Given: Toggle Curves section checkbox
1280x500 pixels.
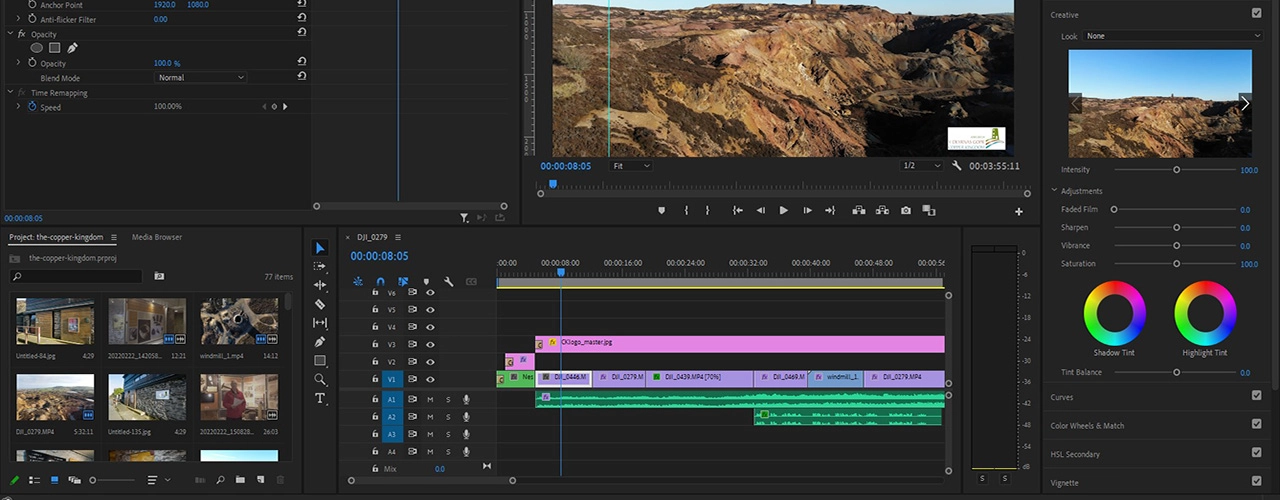Looking at the screenshot, I should (x=1256, y=396).
